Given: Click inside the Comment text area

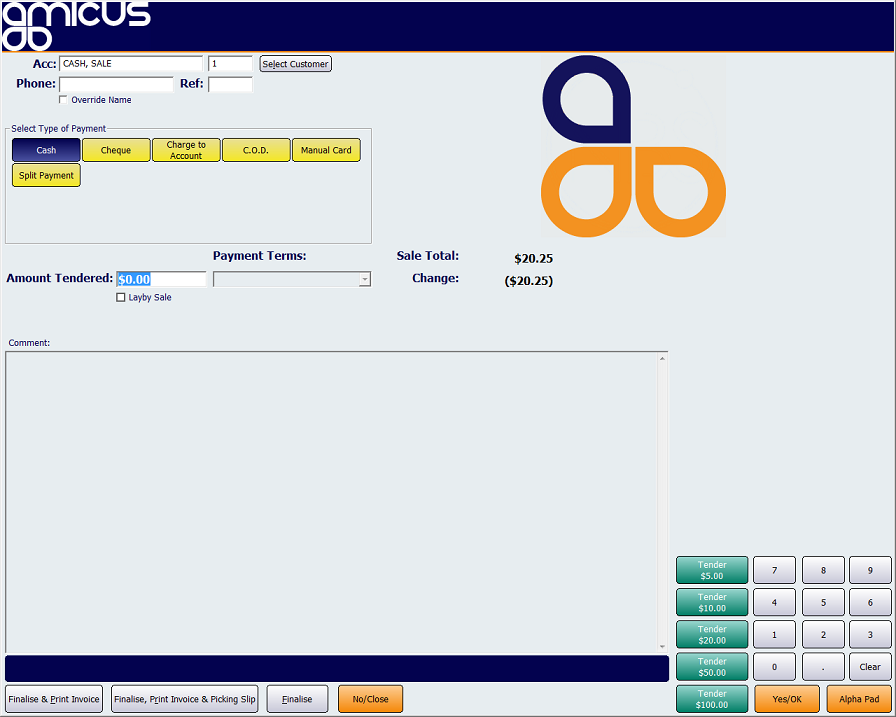Looking at the screenshot, I should (331, 502).
